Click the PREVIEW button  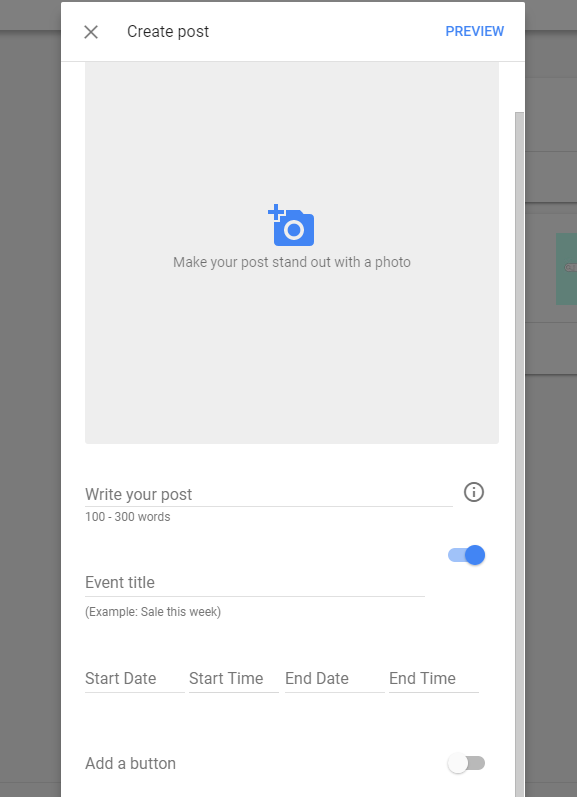coord(475,32)
